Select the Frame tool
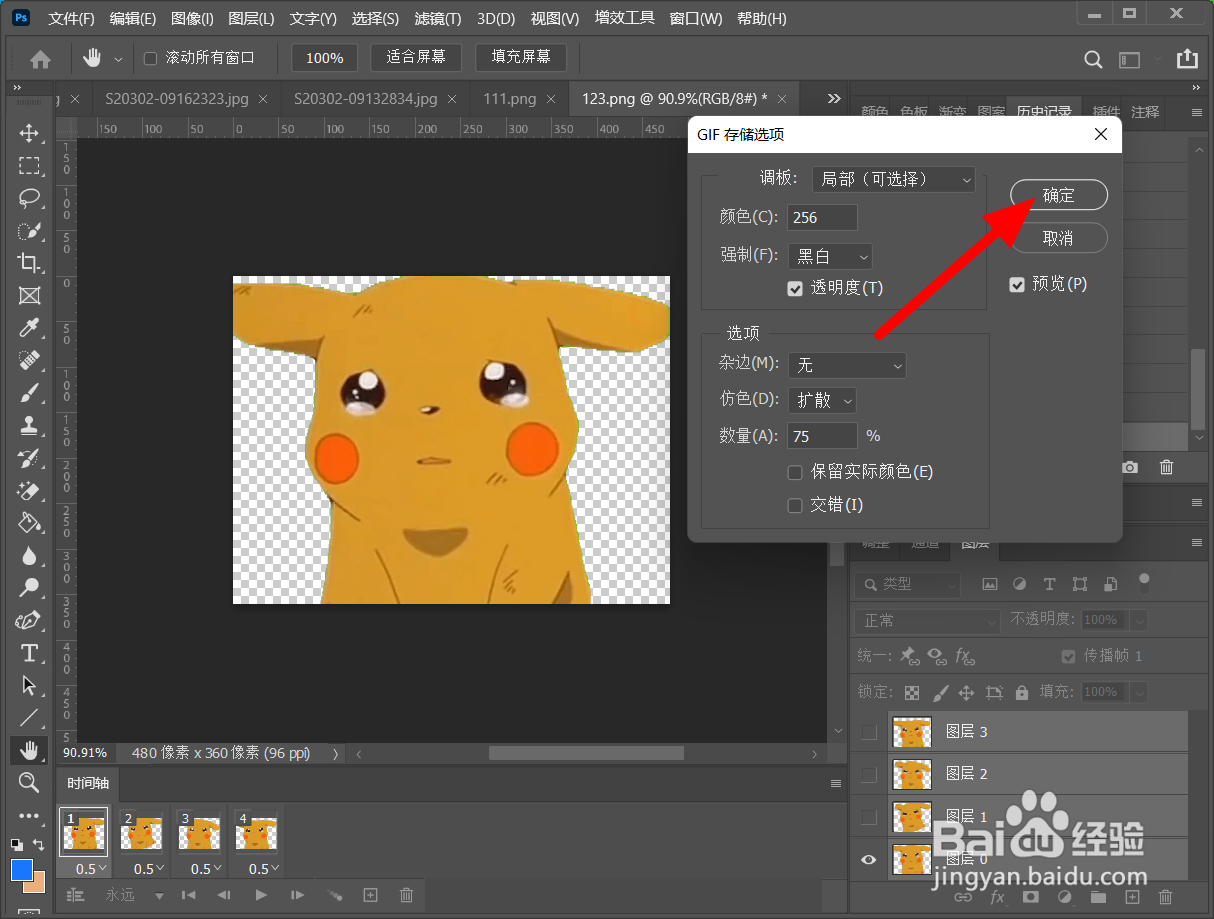The width and height of the screenshot is (1214, 919). 29,296
